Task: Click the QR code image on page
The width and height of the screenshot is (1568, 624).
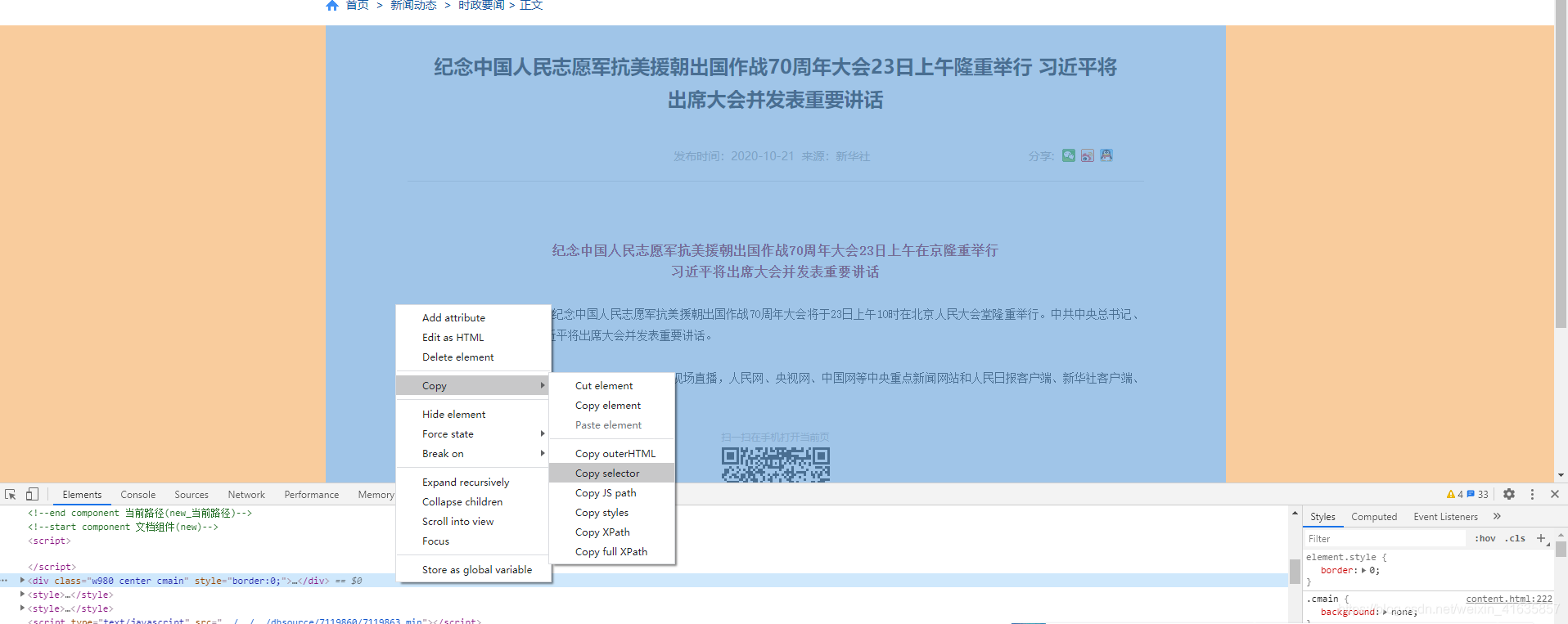Action: pos(775,465)
